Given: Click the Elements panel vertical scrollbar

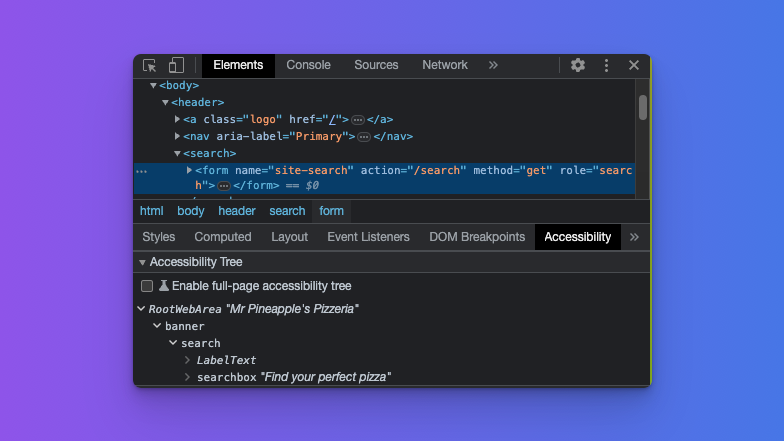Looking at the screenshot, I should pyautogui.click(x=643, y=108).
